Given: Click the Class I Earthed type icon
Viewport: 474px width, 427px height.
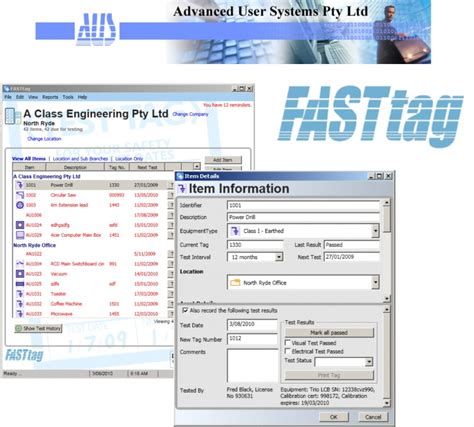Looking at the screenshot, I should pyautogui.click(x=235, y=231).
